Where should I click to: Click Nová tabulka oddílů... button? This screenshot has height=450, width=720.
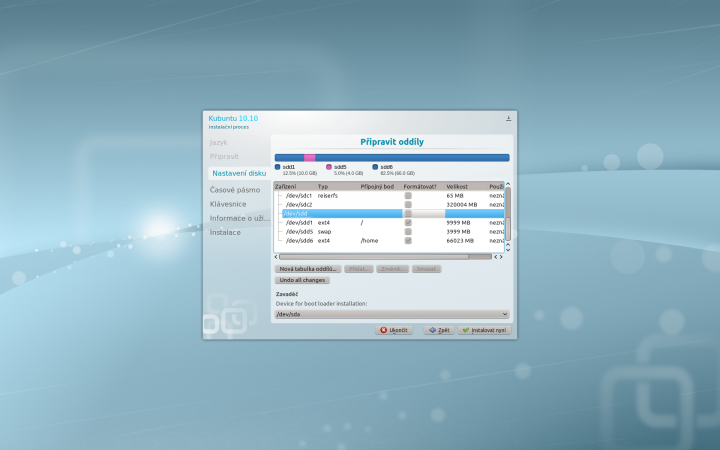point(308,269)
